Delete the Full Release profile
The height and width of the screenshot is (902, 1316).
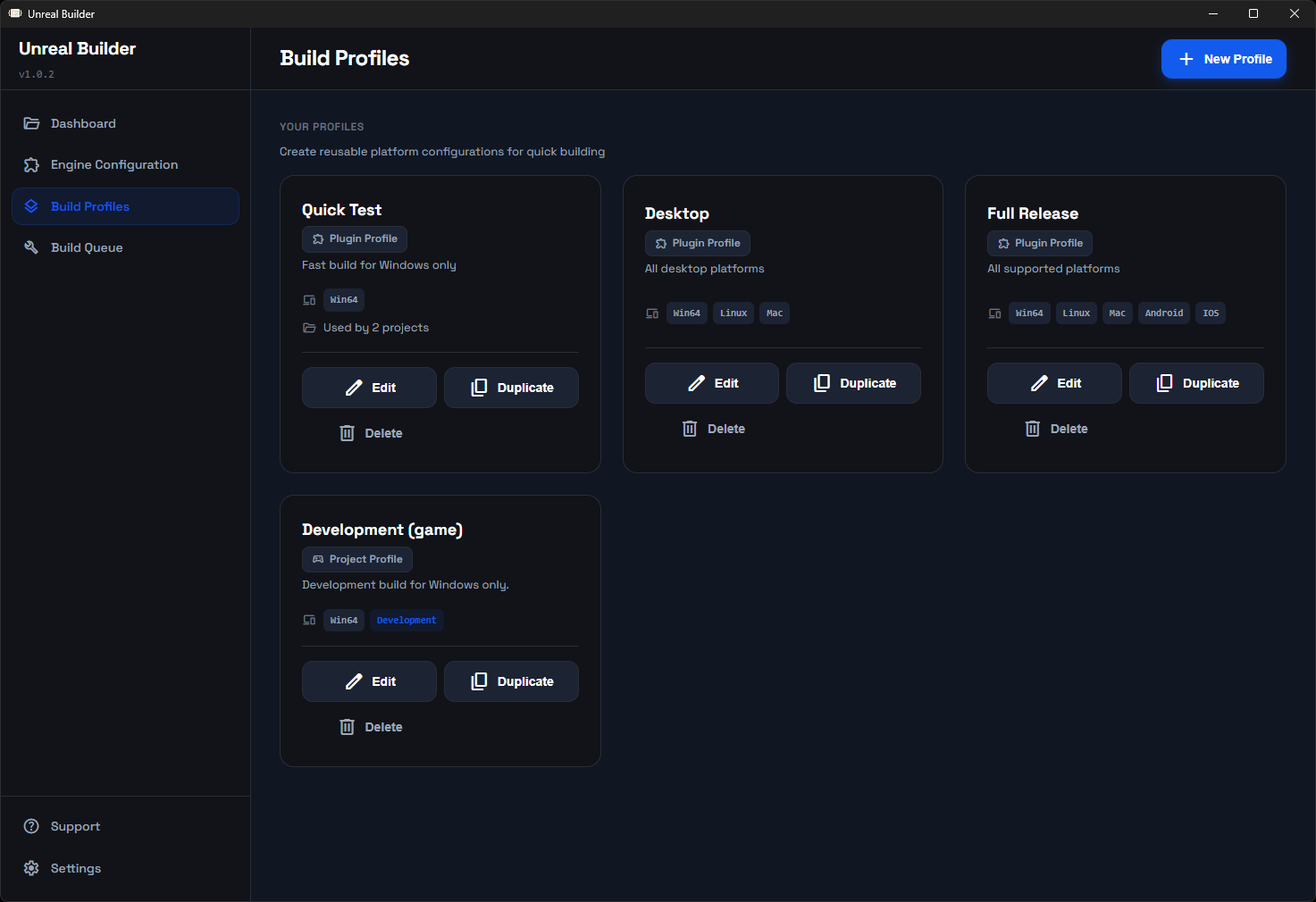coord(1056,429)
